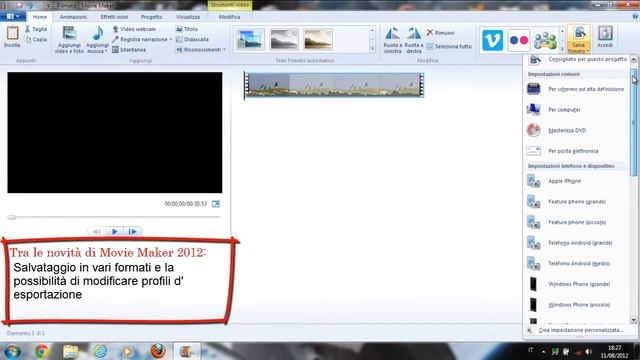This screenshot has height=360, width=640.
Task: Click the save menu scrollbar thumb
Action: point(633,122)
